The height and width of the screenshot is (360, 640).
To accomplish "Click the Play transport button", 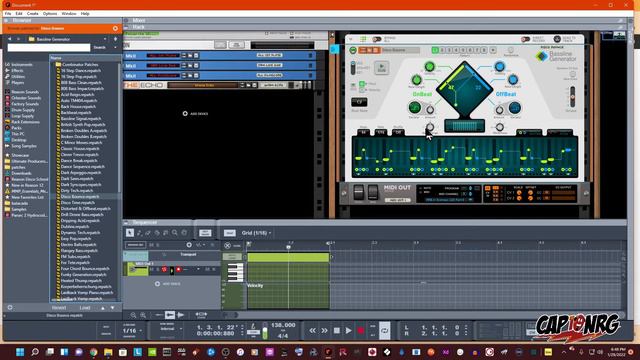I will coord(349,331).
